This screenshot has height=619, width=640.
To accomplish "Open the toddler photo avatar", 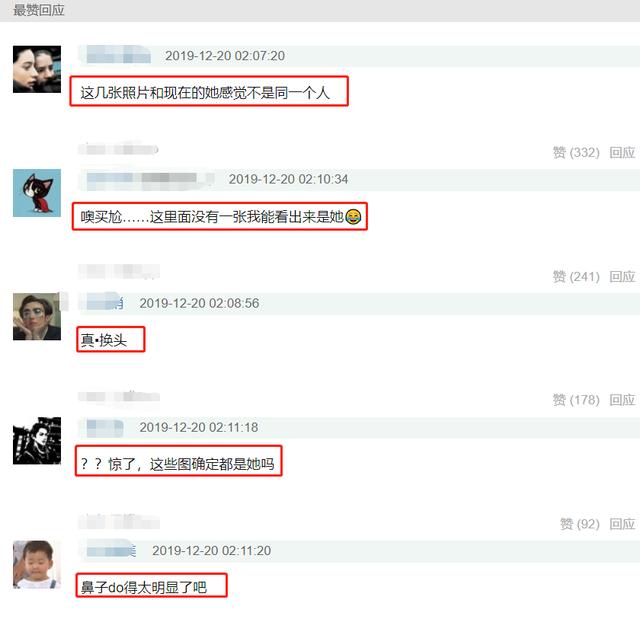I will [x=37, y=564].
